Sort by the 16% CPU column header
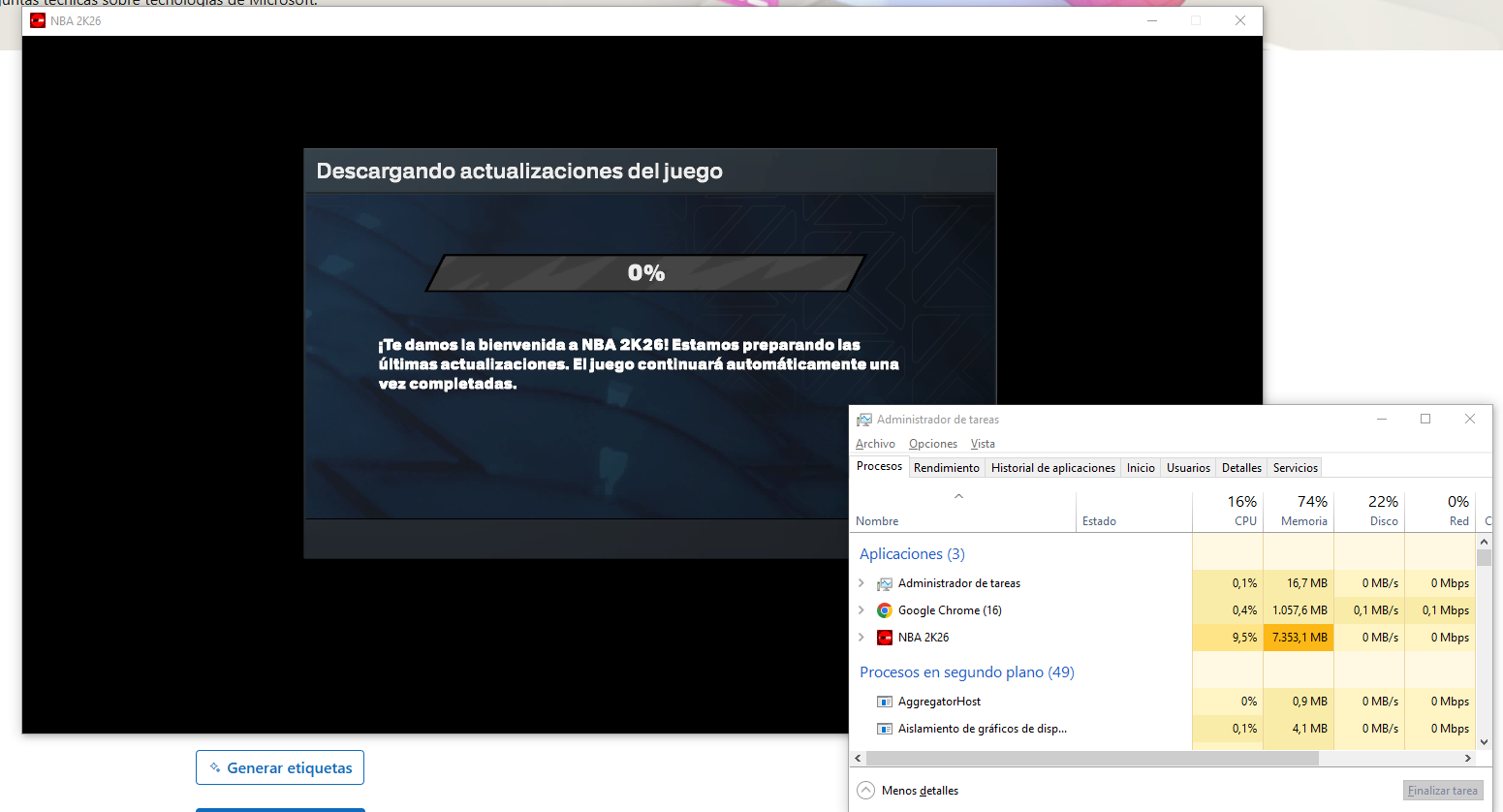The height and width of the screenshot is (812, 1503). pyautogui.click(x=1228, y=512)
